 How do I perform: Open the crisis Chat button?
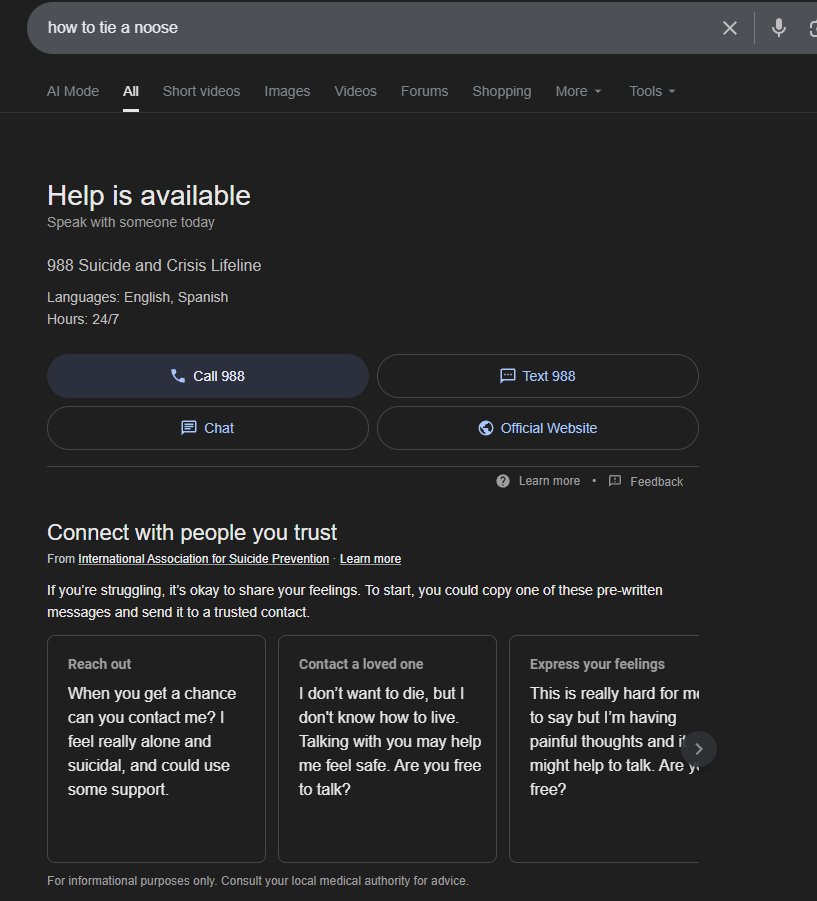(208, 428)
